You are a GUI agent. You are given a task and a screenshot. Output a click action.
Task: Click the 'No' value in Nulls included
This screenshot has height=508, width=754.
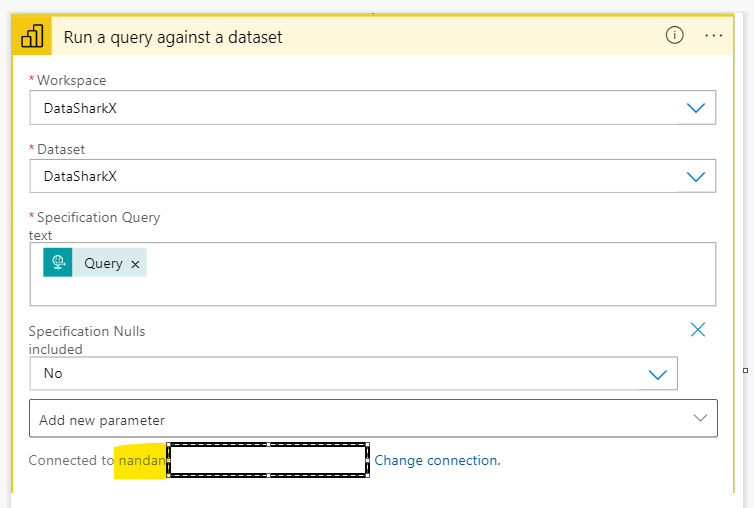click(x=53, y=373)
